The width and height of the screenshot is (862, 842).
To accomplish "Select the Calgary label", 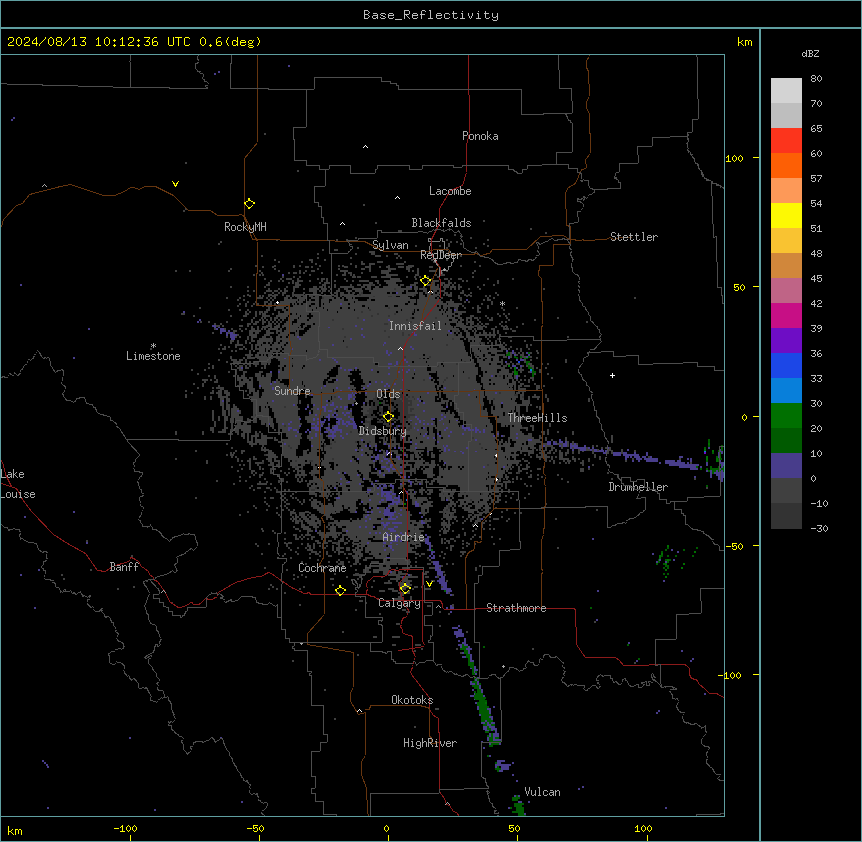I will coord(399,603).
